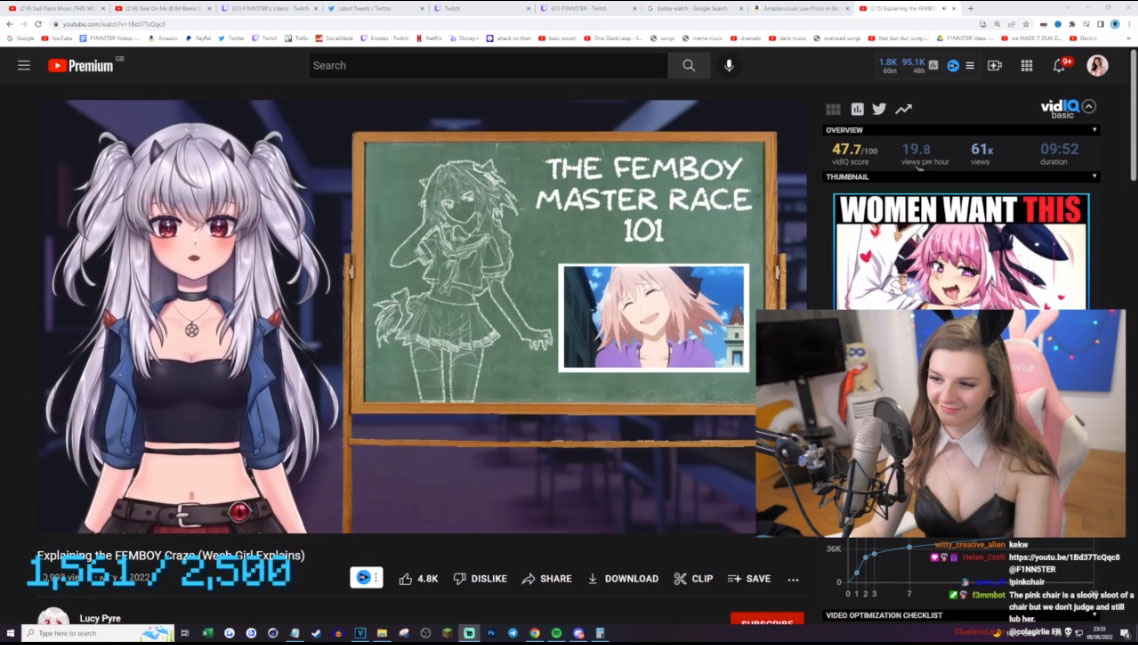Switch to the barbie watch Google Search tab

pyautogui.click(x=696, y=9)
